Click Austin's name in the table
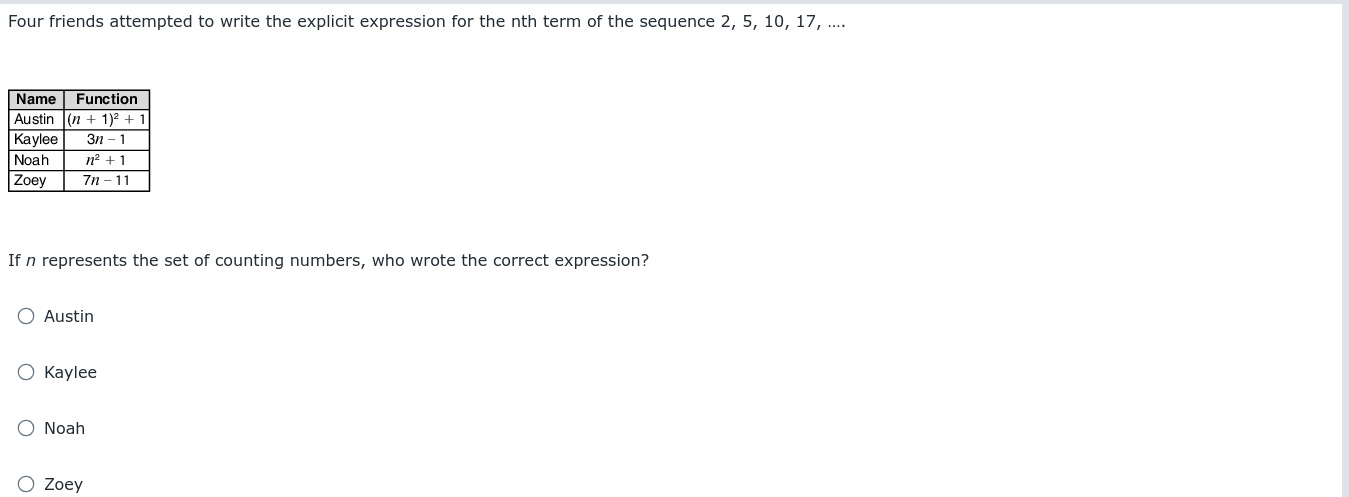Viewport: 1349px width, 497px height. pyautogui.click(x=36, y=119)
